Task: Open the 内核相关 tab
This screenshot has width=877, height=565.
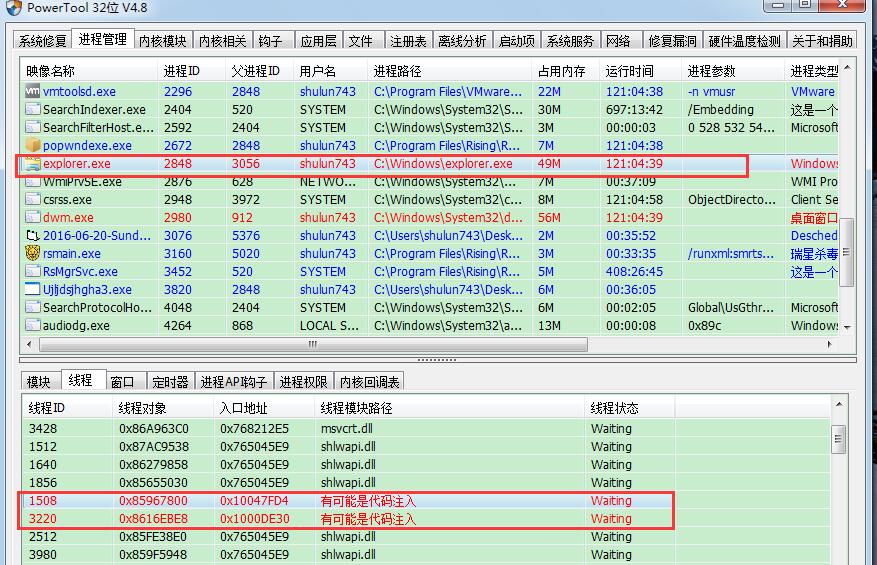Action: tap(222, 41)
